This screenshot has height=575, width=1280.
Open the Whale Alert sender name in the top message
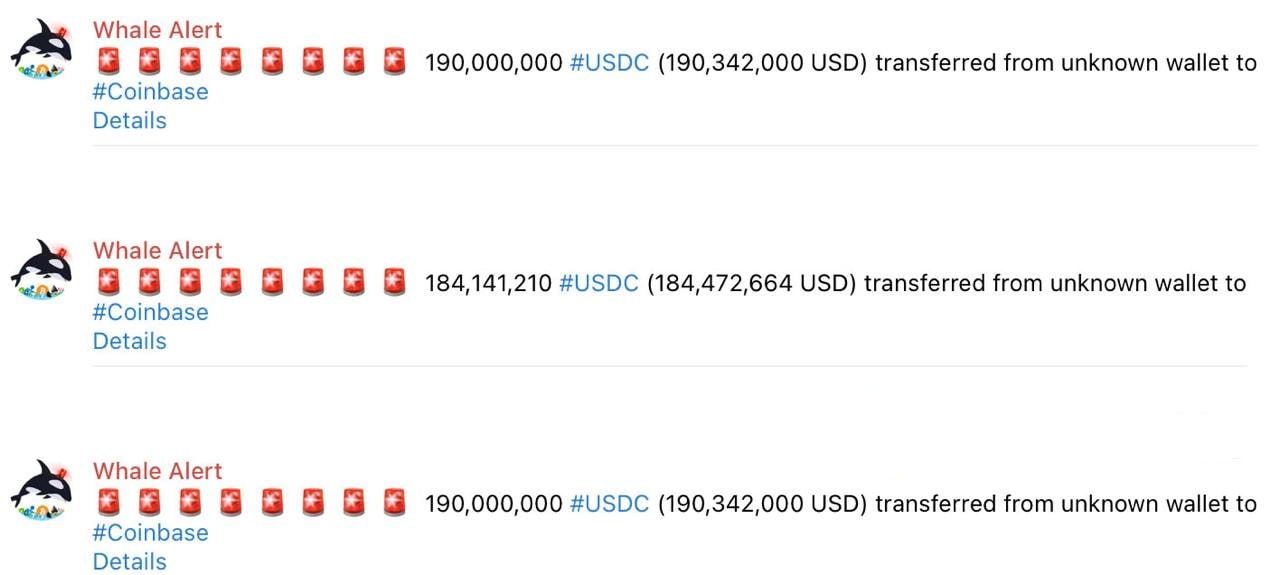[157, 30]
